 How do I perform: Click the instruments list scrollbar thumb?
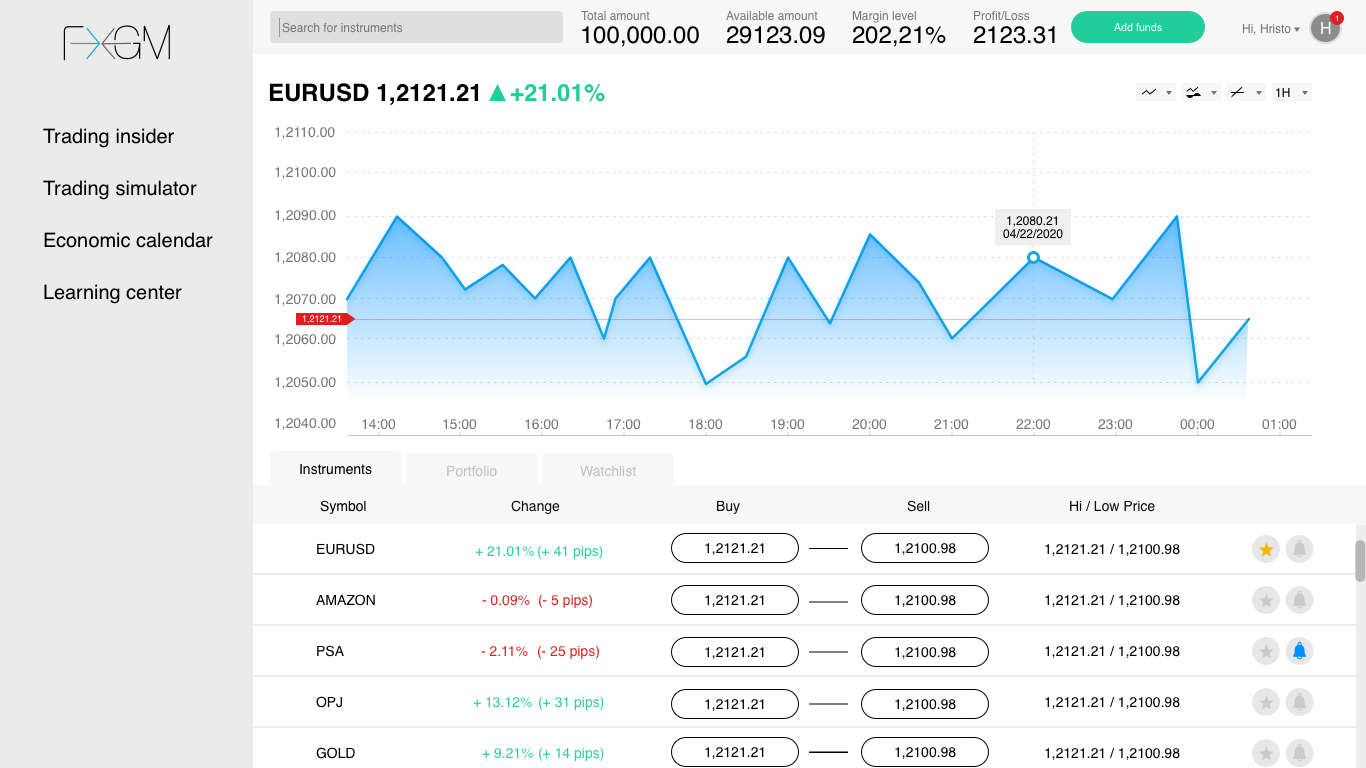(1360, 560)
